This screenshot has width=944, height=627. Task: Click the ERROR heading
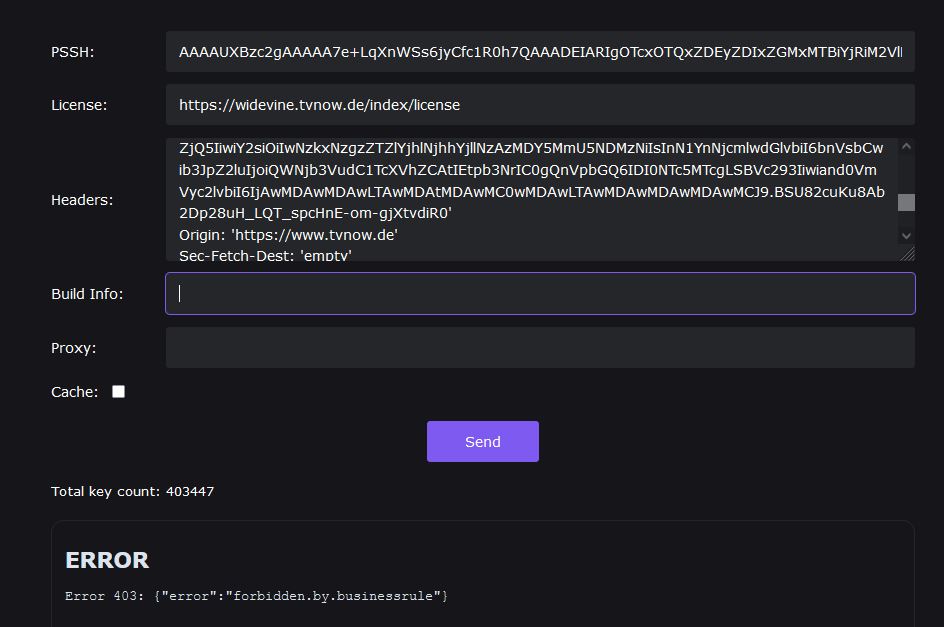107,560
